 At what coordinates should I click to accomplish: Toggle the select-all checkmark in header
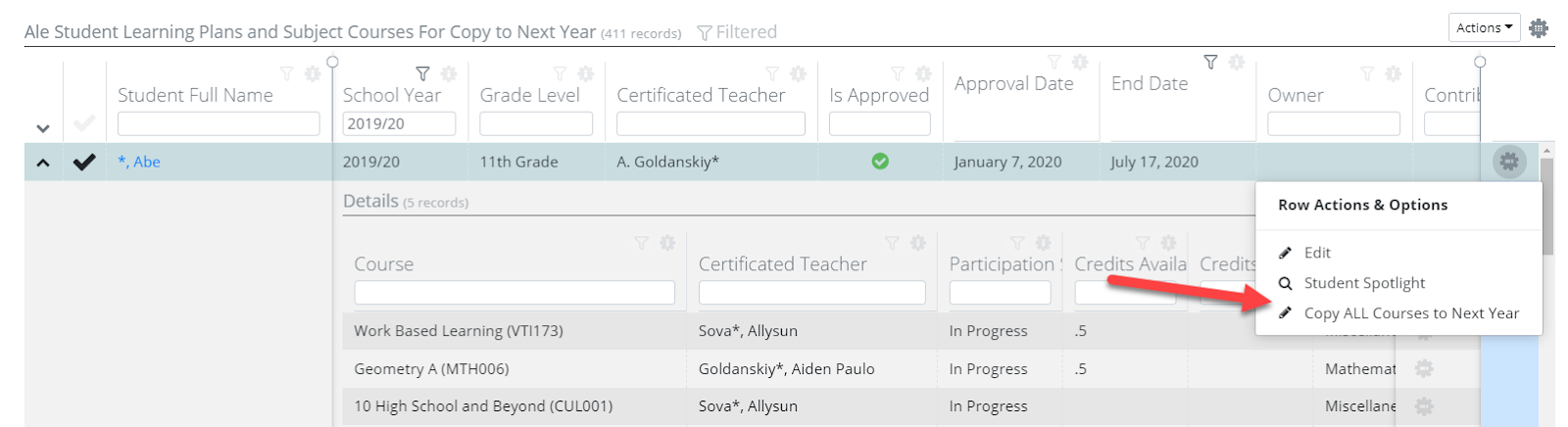(84, 123)
